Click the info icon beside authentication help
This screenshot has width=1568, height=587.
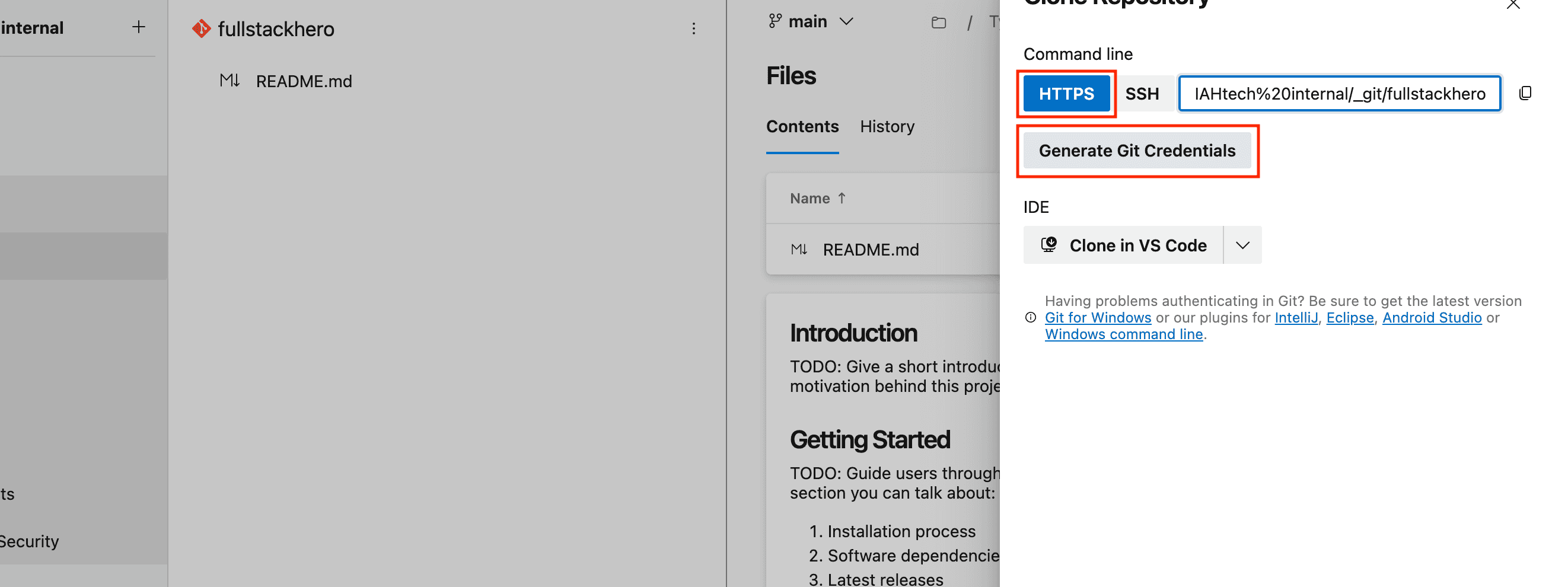click(1030, 318)
